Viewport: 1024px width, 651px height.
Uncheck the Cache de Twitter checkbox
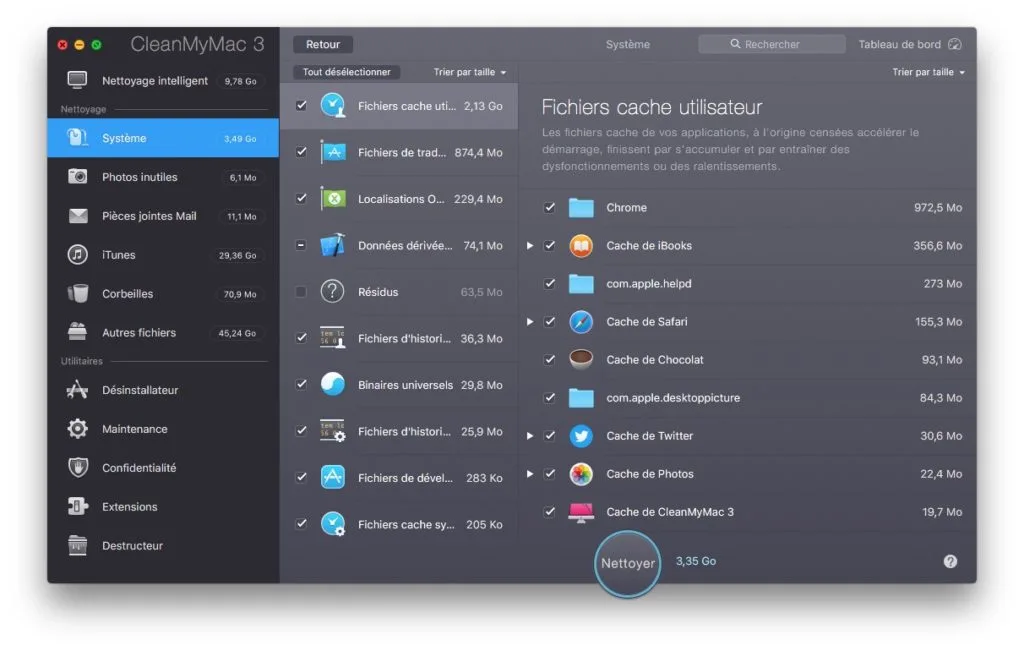pos(550,436)
